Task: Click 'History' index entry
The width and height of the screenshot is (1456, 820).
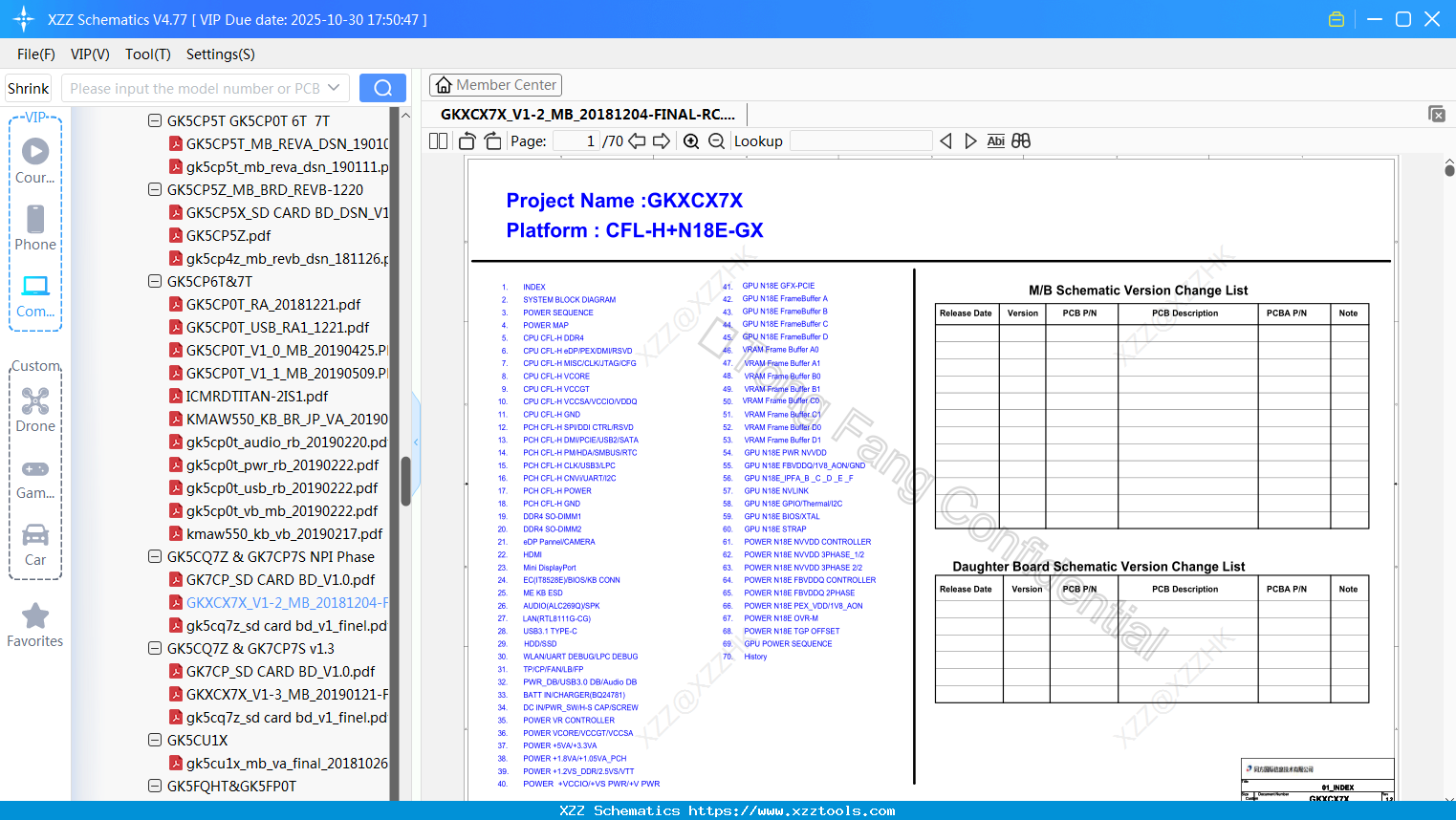Action: pyautogui.click(x=755, y=657)
